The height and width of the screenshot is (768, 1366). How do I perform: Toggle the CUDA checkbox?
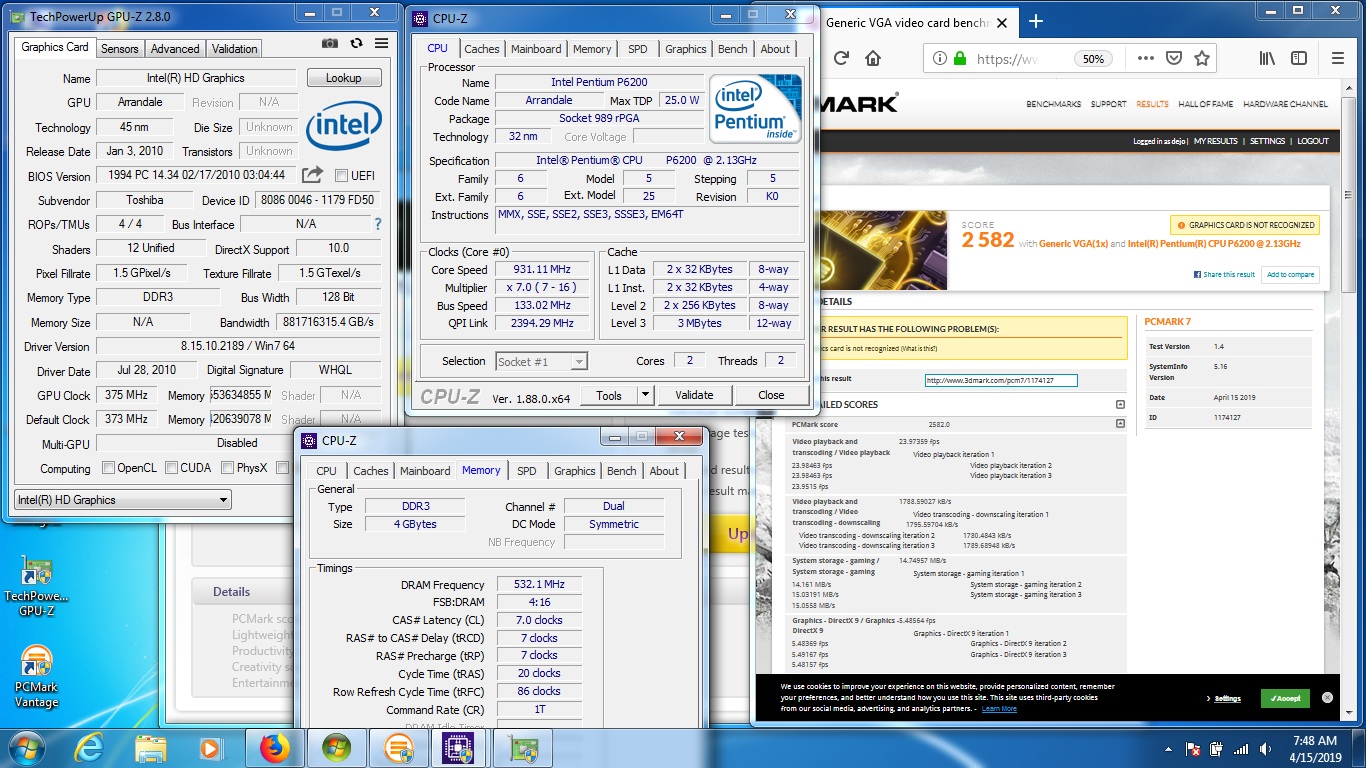[172, 468]
